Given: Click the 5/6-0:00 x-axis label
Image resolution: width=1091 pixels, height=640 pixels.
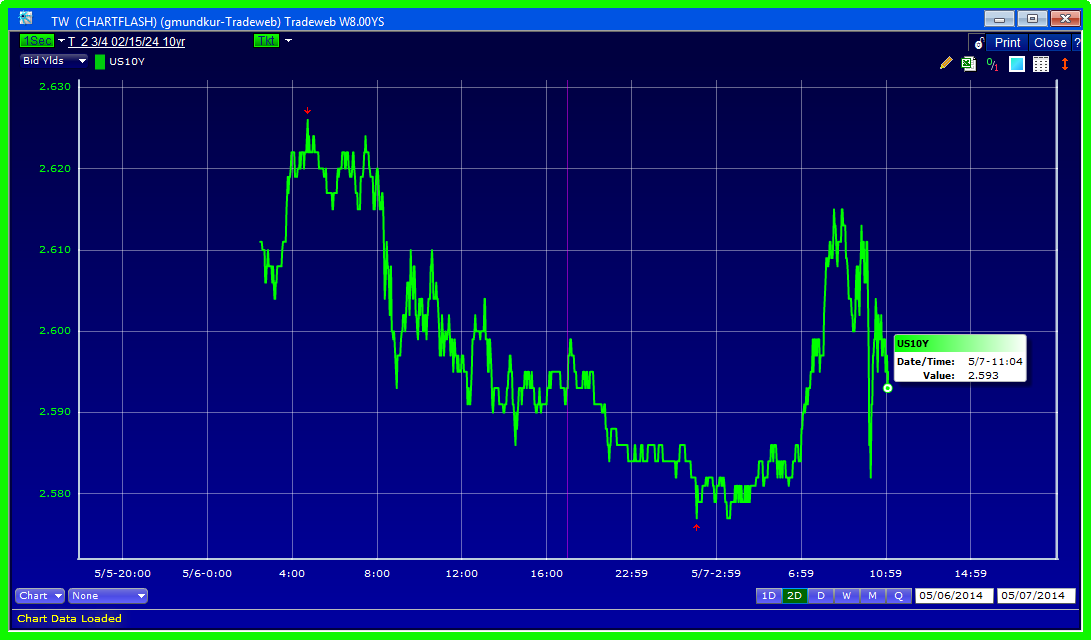Looking at the screenshot, I should tap(207, 574).
